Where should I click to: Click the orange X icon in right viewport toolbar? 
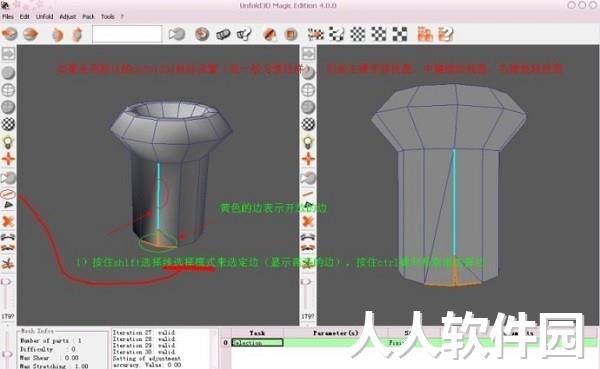308,221
